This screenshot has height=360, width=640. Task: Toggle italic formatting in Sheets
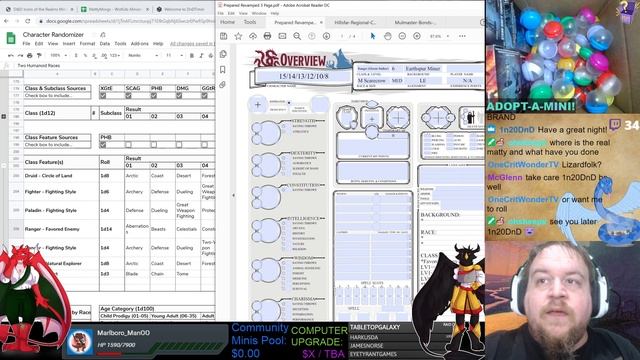pyautogui.click(x=201, y=56)
